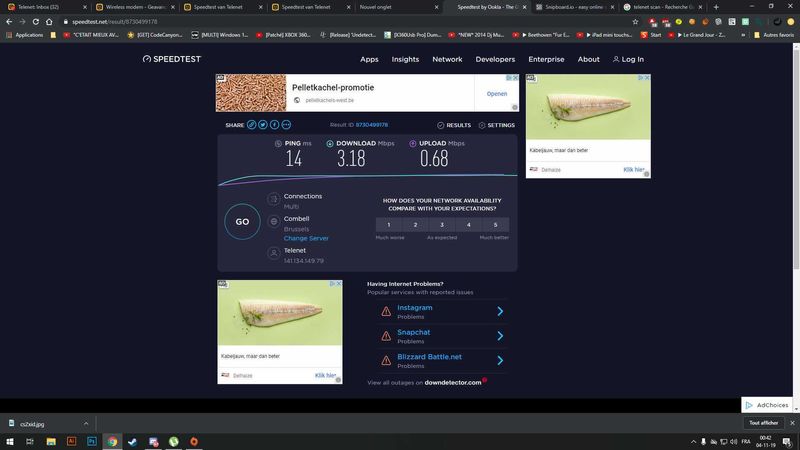Rate network availability as 1

tap(389, 225)
